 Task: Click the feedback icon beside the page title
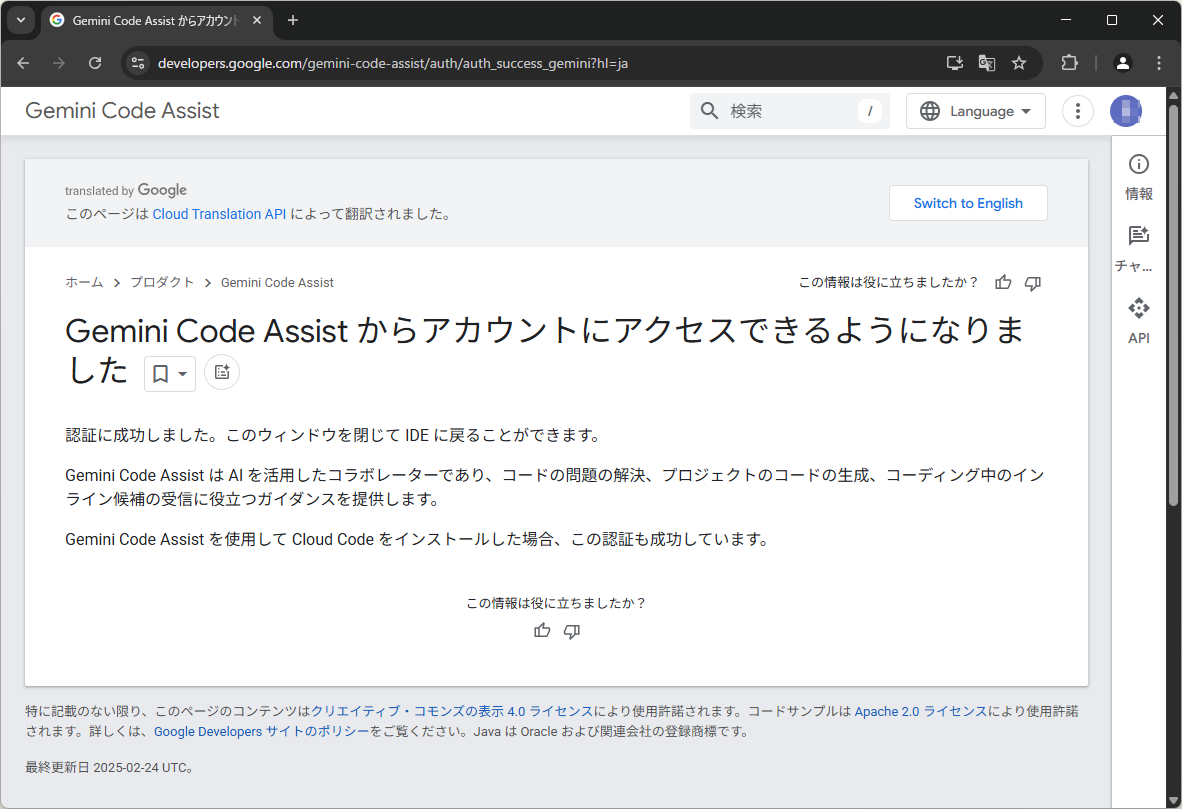coord(221,372)
